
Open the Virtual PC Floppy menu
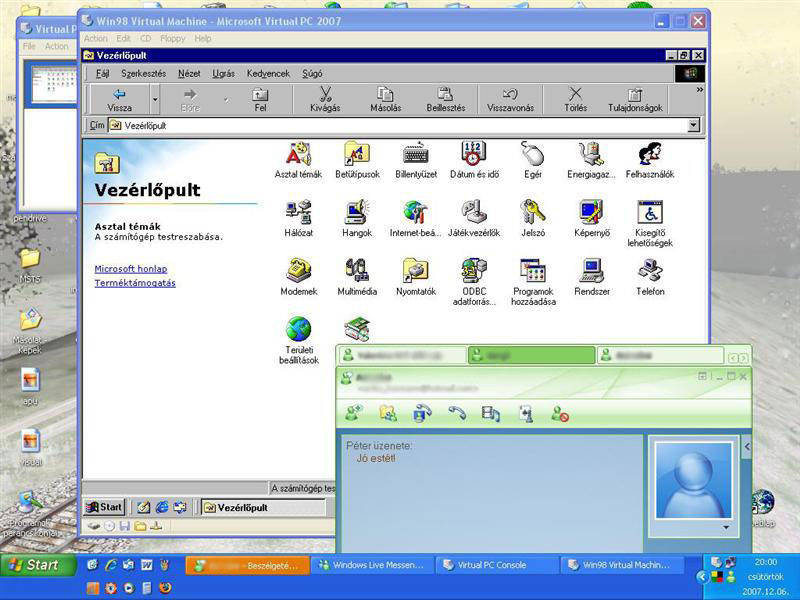pos(172,38)
